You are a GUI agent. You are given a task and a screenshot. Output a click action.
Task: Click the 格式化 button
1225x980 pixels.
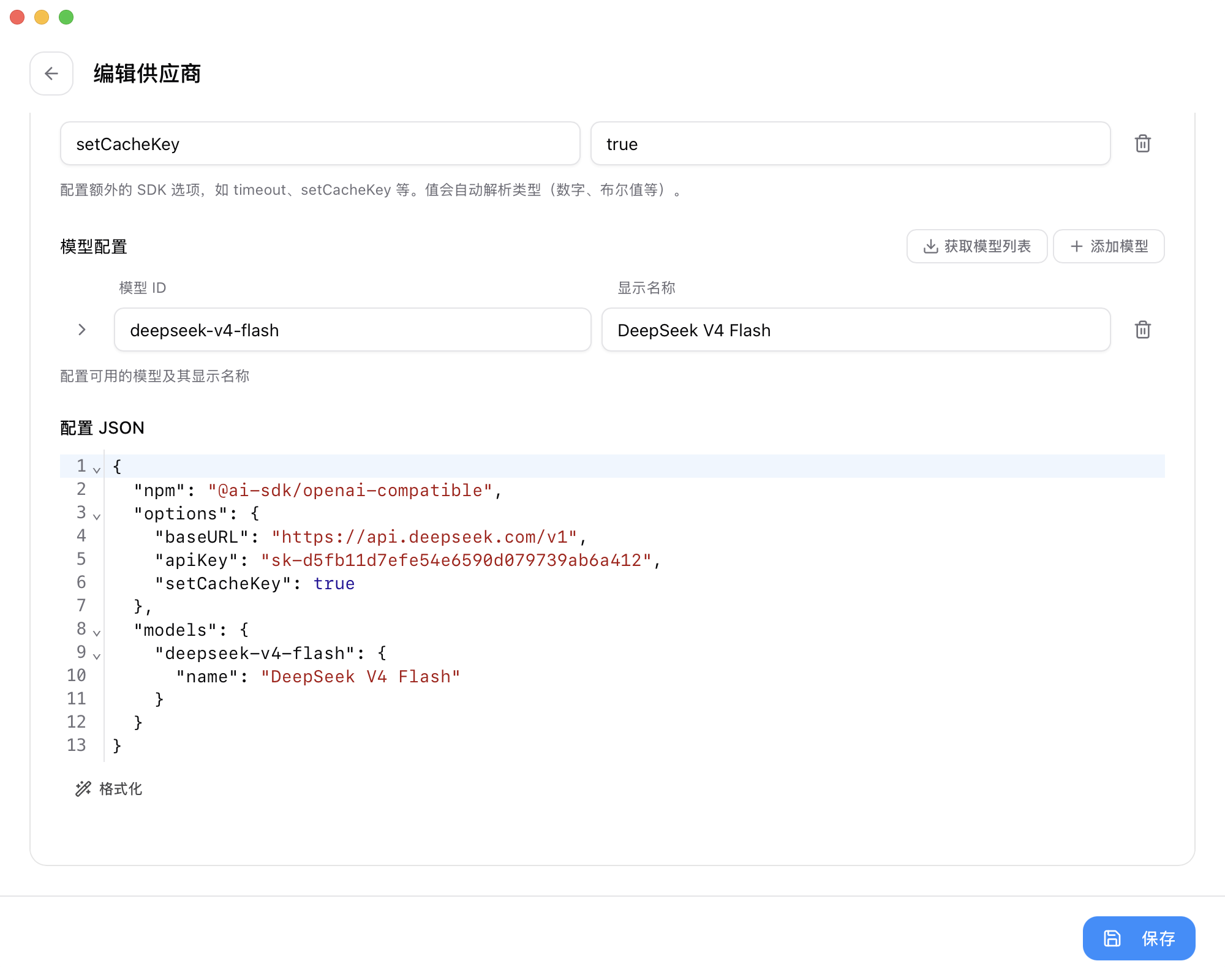(x=109, y=789)
